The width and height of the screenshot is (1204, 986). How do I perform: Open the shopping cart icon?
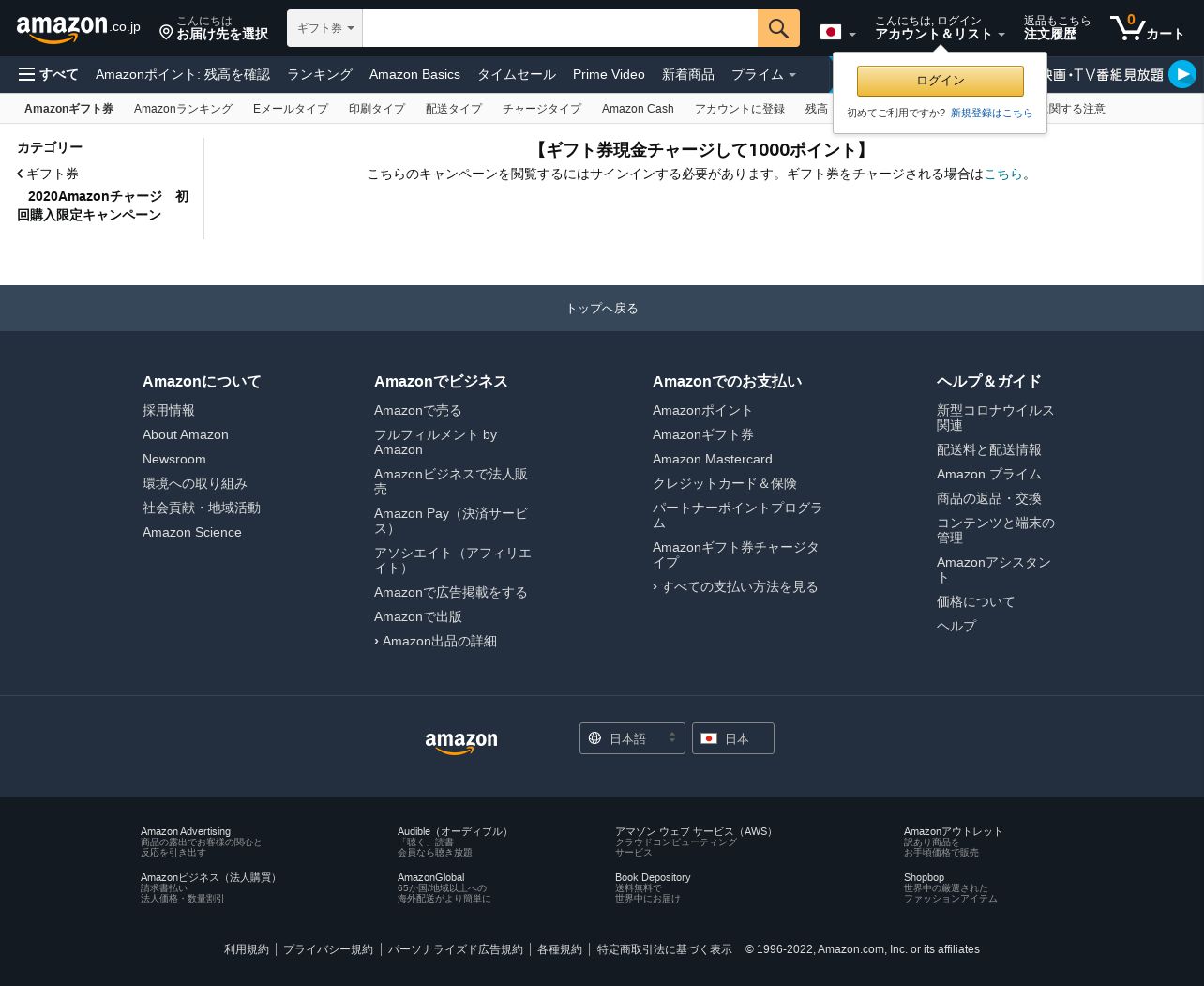[x=1147, y=28]
